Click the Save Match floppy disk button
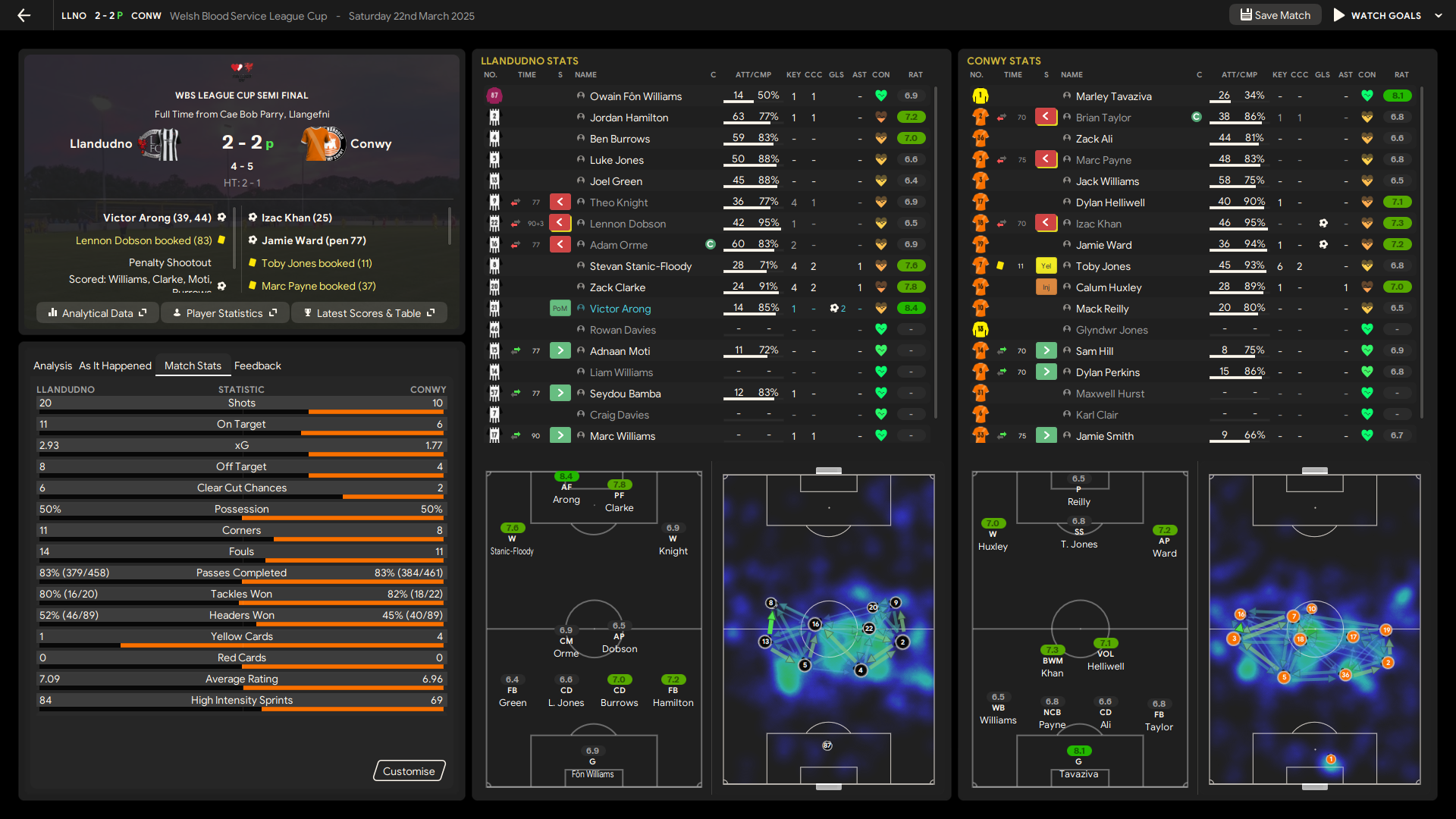The image size is (1456, 819). coord(1275,15)
